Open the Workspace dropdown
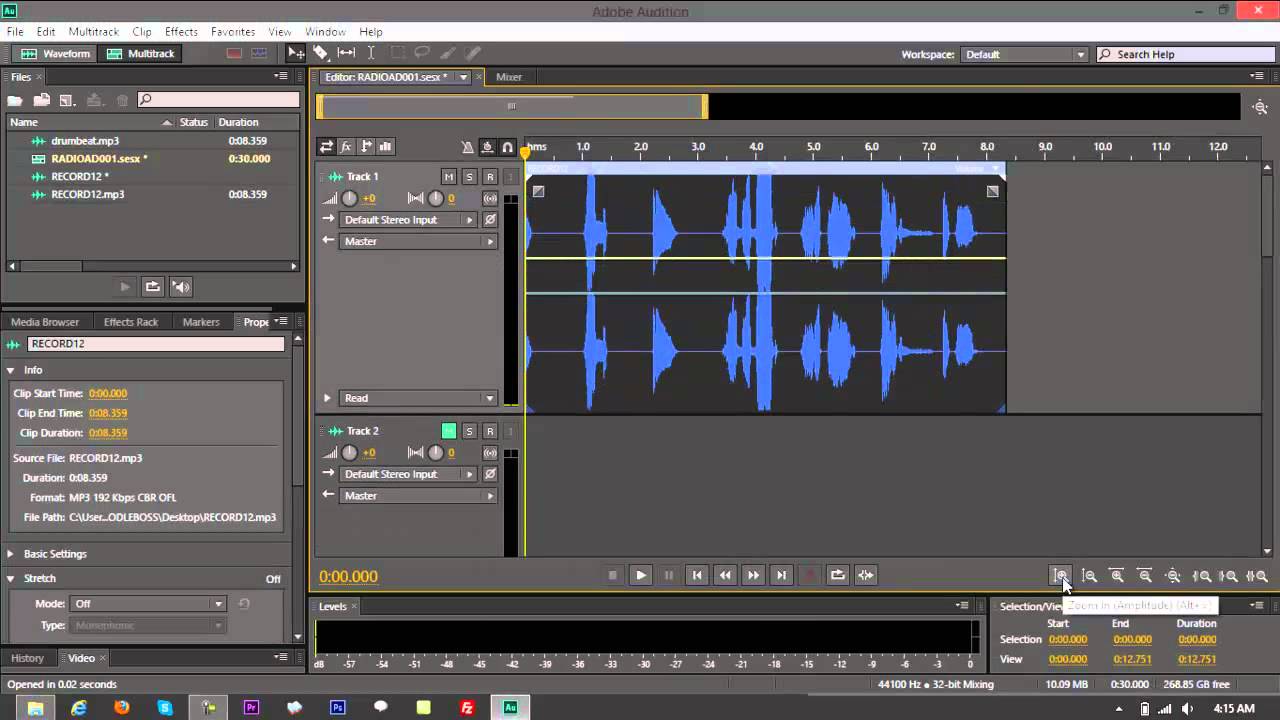Image resolution: width=1280 pixels, height=720 pixels. click(x=1024, y=54)
